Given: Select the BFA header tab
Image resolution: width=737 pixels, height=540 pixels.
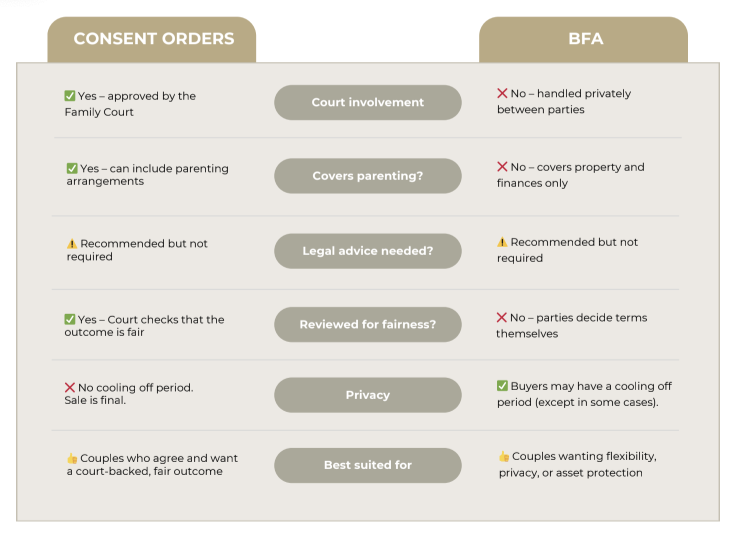Looking at the screenshot, I should (x=582, y=41).
